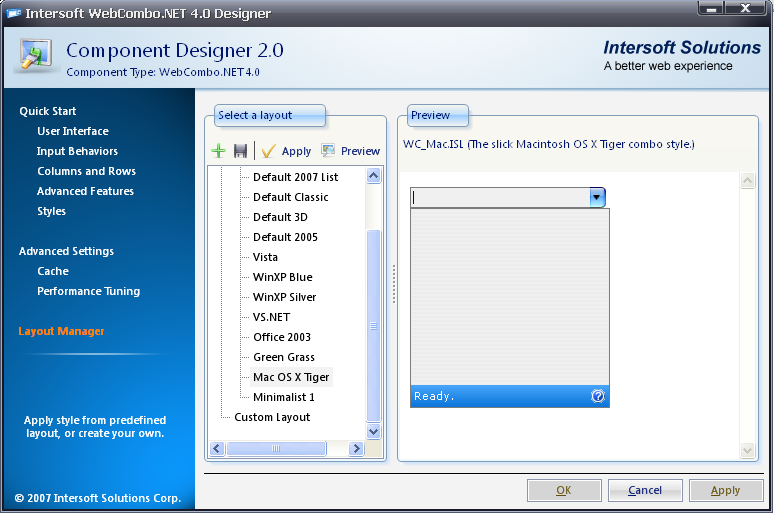This screenshot has height=514, width=774.
Task: Click the bottom Apply button
Action: click(x=726, y=490)
